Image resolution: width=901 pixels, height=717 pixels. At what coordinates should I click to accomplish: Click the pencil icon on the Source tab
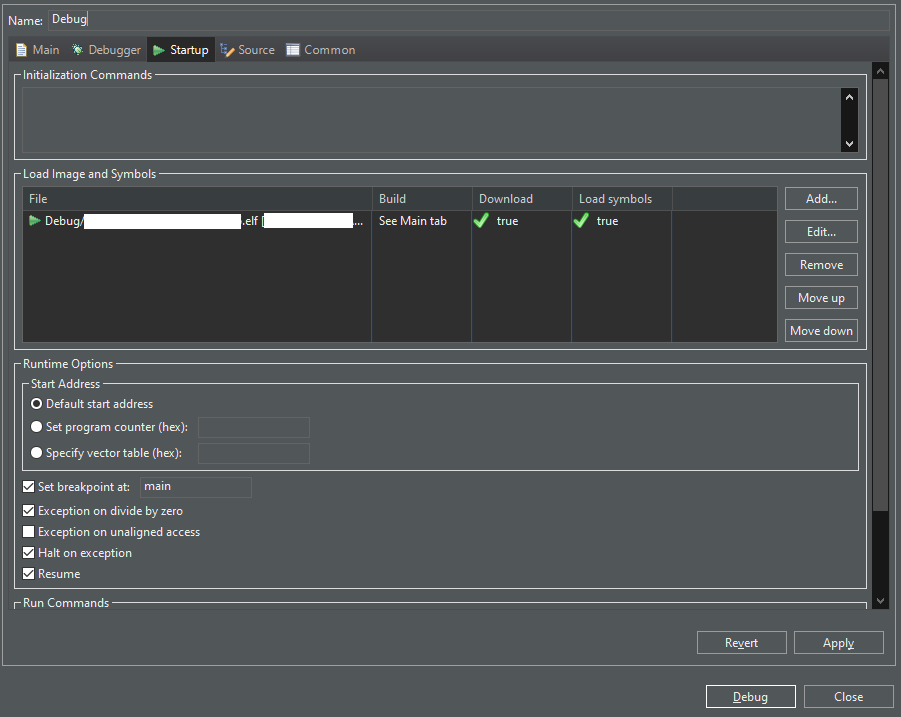226,49
